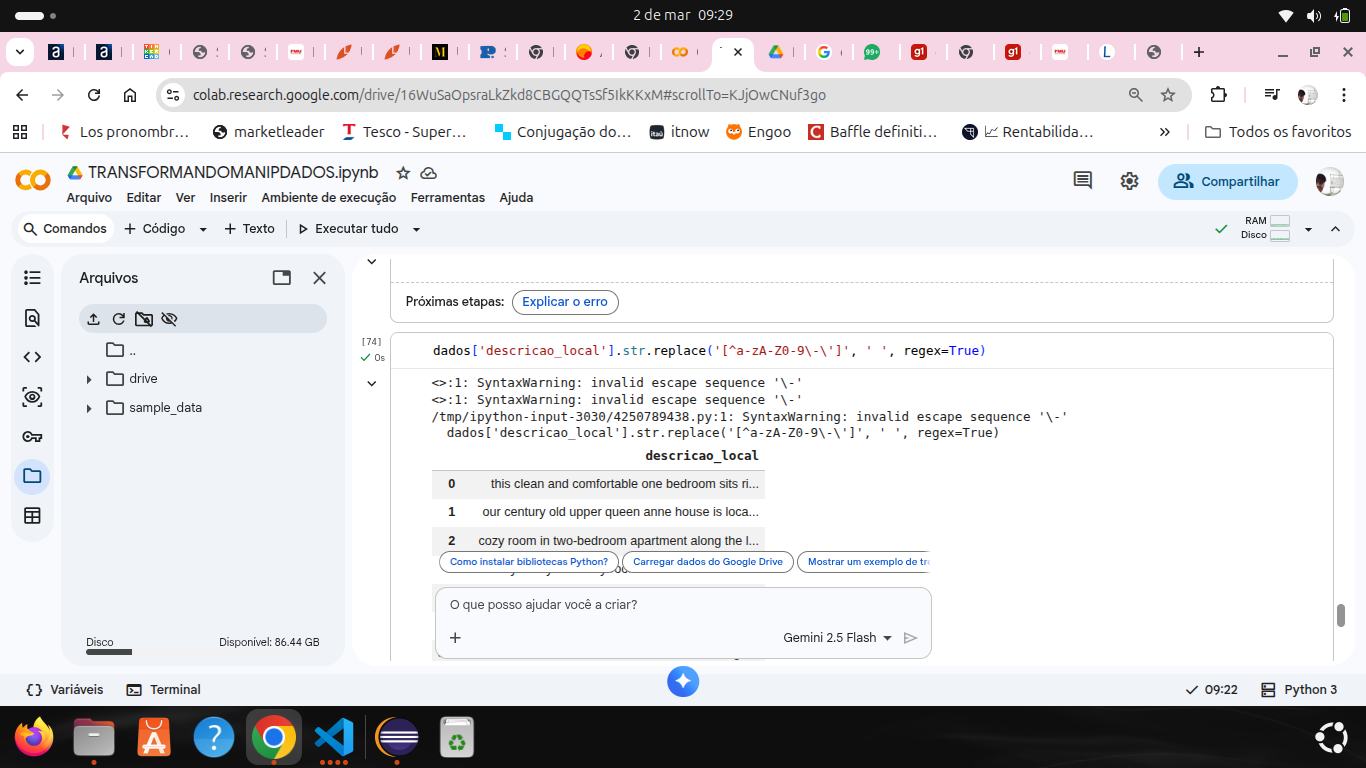Click the Explicar o erro button
1366x768 pixels.
[x=565, y=302]
